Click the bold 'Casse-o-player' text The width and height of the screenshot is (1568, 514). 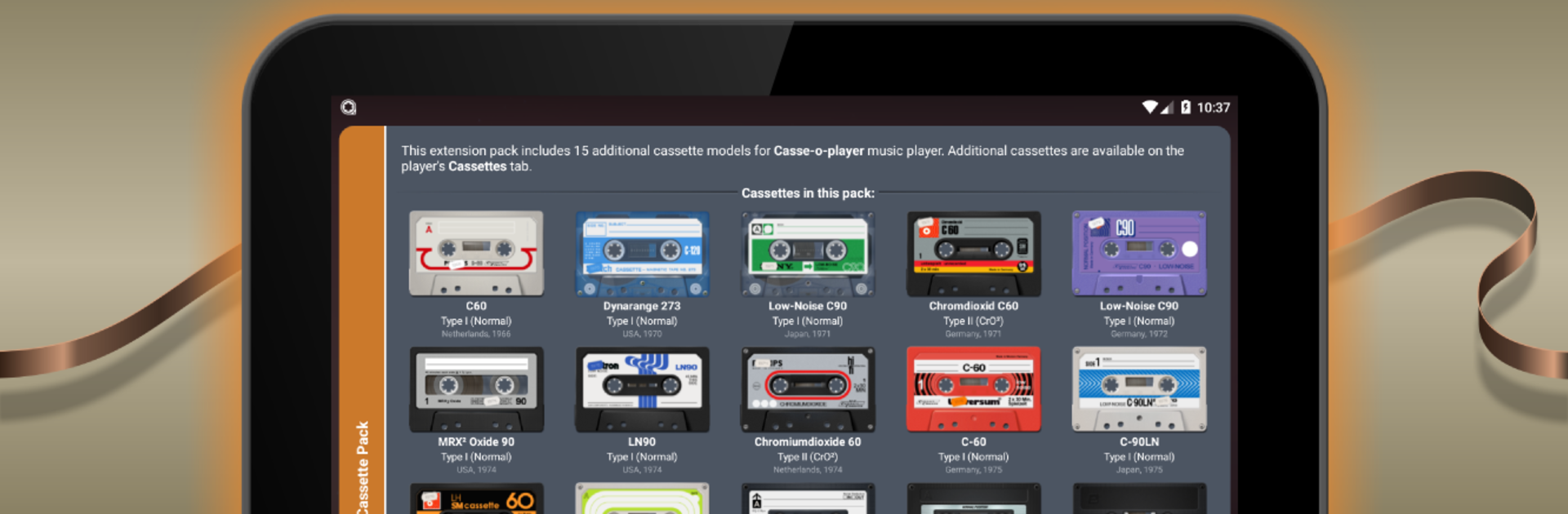[818, 151]
